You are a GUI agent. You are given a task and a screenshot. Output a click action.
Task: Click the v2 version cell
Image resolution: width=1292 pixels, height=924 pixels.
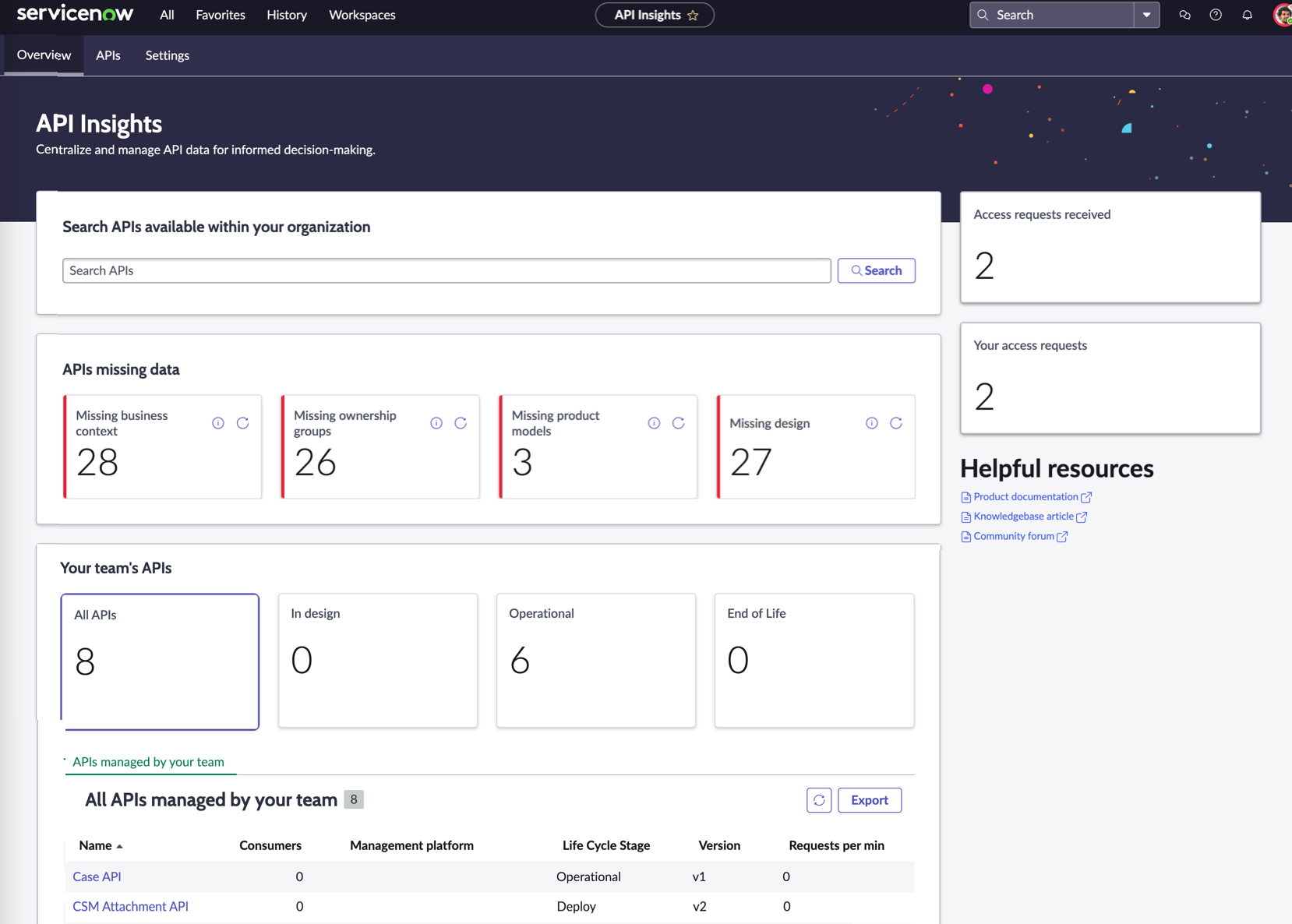click(x=700, y=906)
